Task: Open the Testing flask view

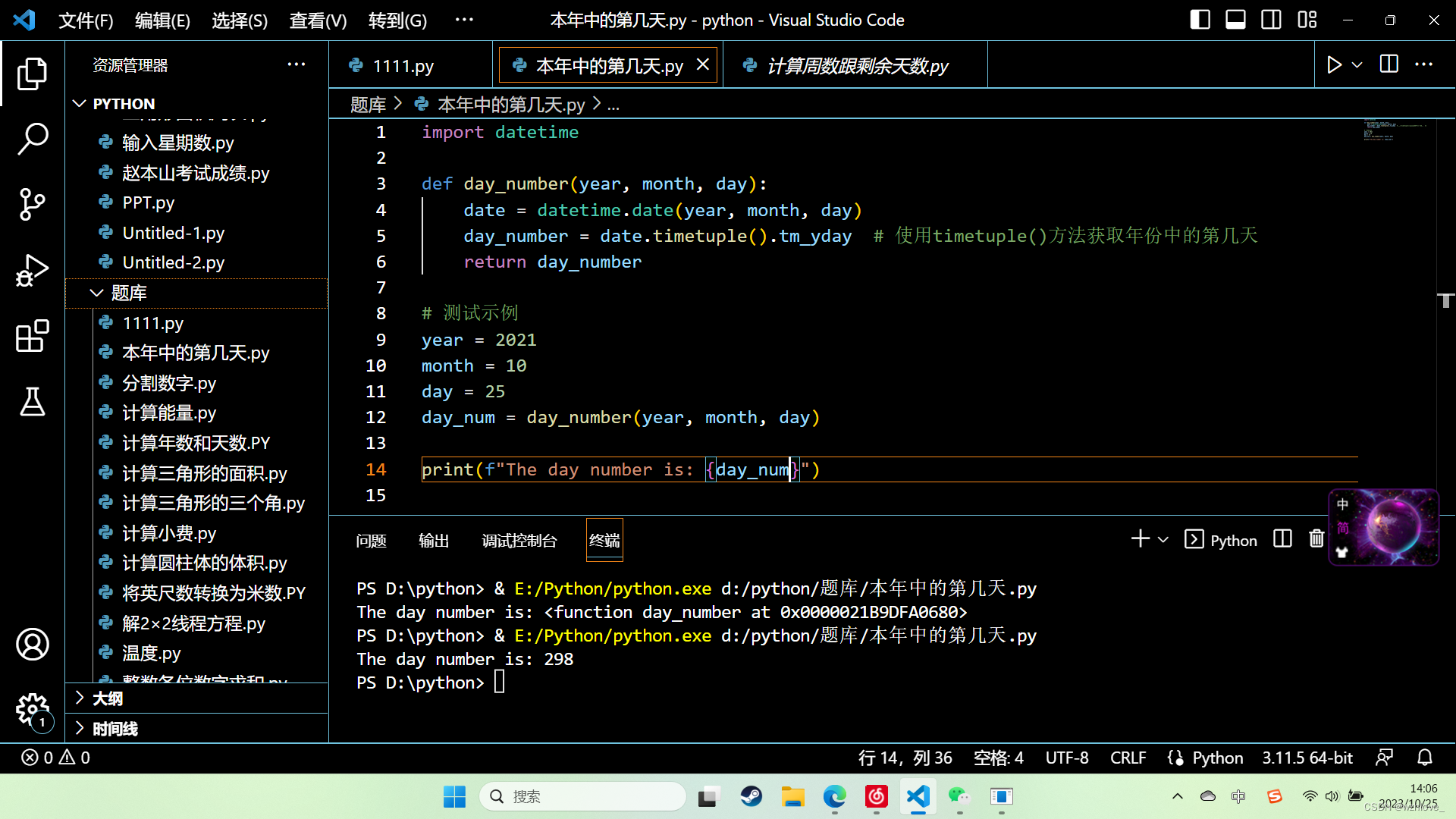Action: tap(32, 401)
